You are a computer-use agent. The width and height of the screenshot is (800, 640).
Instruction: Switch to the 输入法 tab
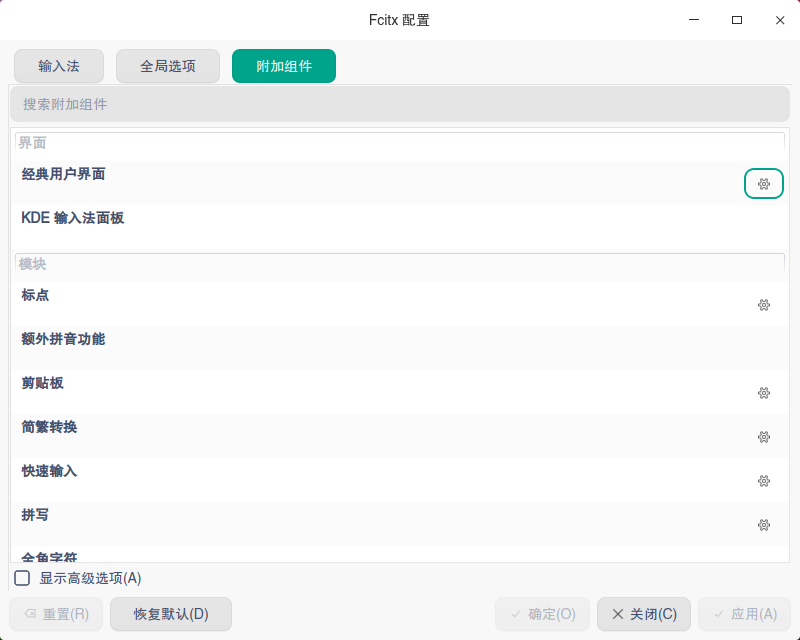pyautogui.click(x=59, y=66)
